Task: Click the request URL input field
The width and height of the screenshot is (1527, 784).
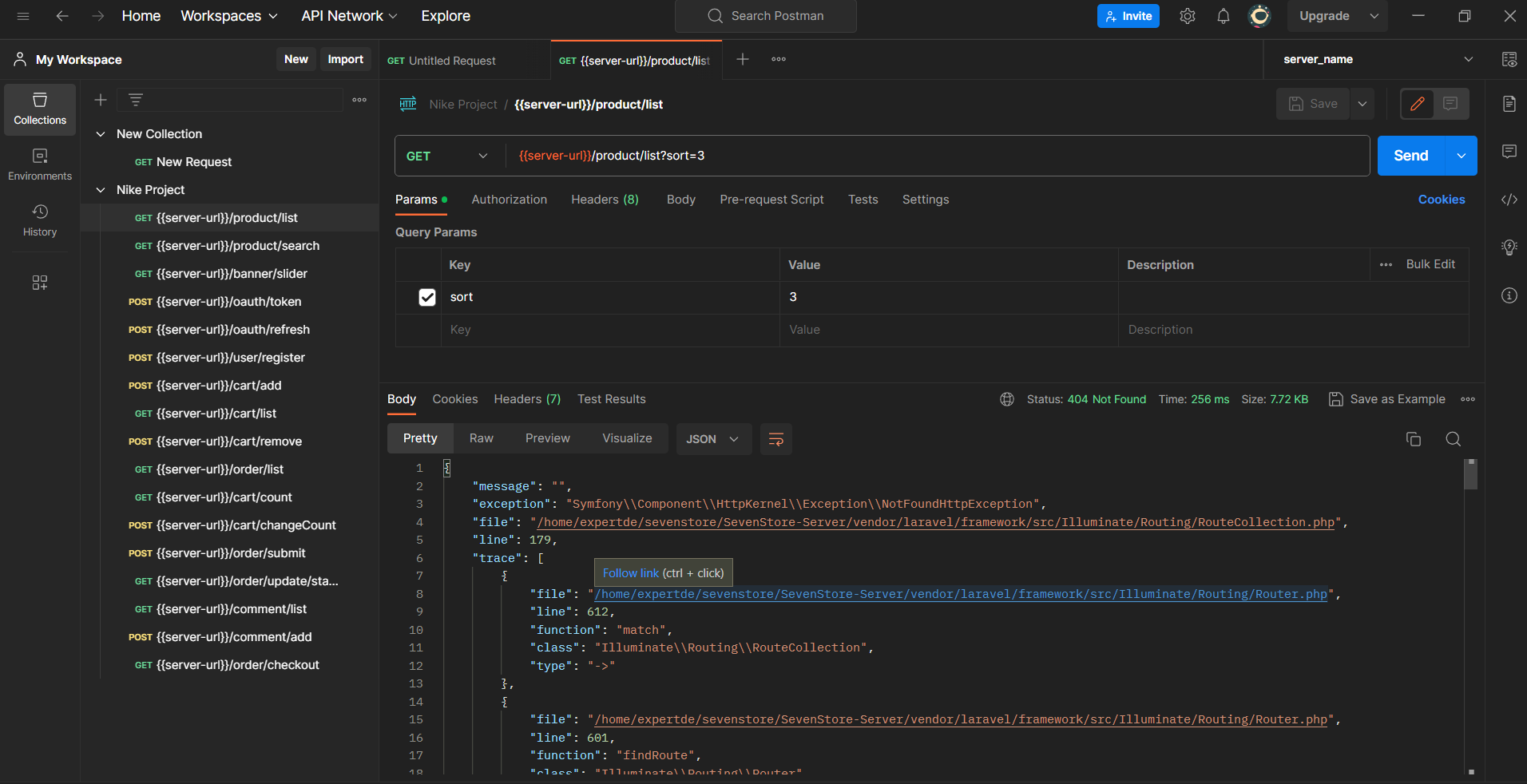Action: (938, 156)
